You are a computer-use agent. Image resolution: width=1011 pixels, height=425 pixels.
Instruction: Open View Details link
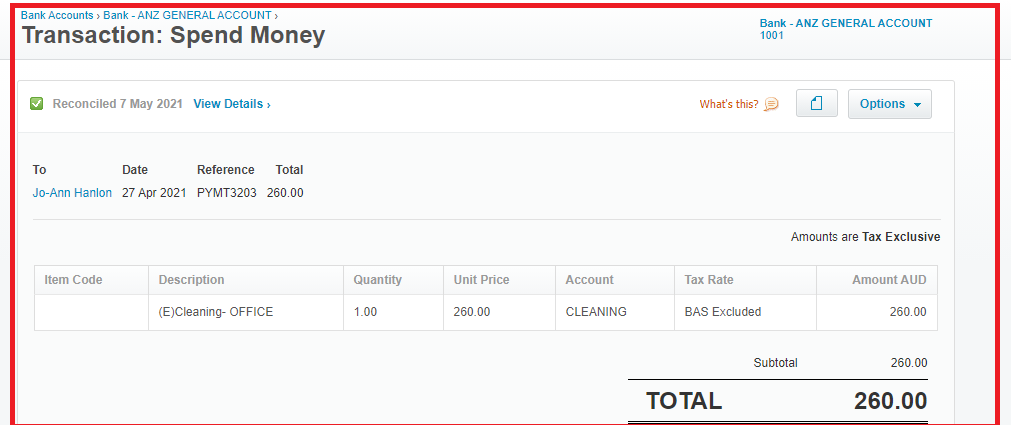point(232,104)
